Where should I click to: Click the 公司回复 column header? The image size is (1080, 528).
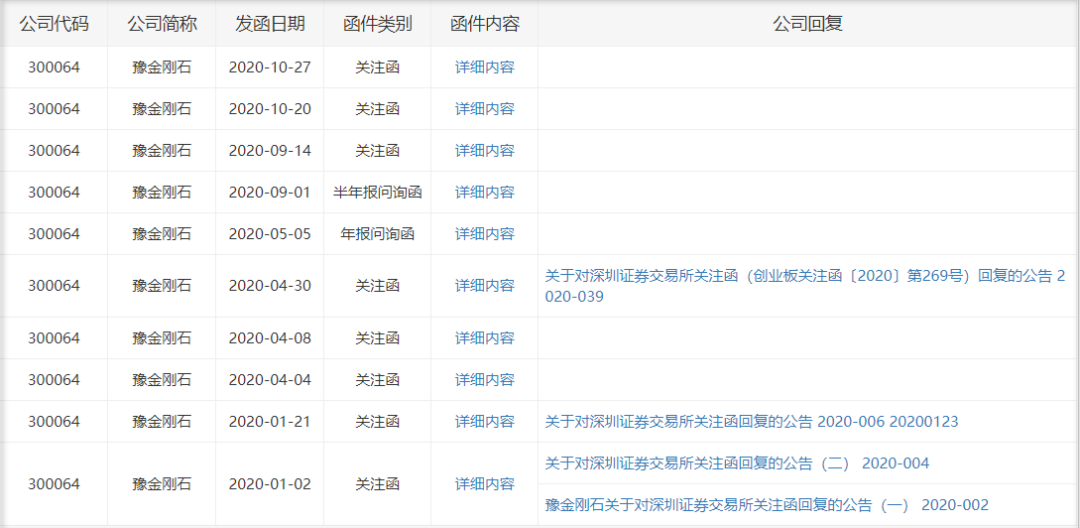[x=808, y=24]
